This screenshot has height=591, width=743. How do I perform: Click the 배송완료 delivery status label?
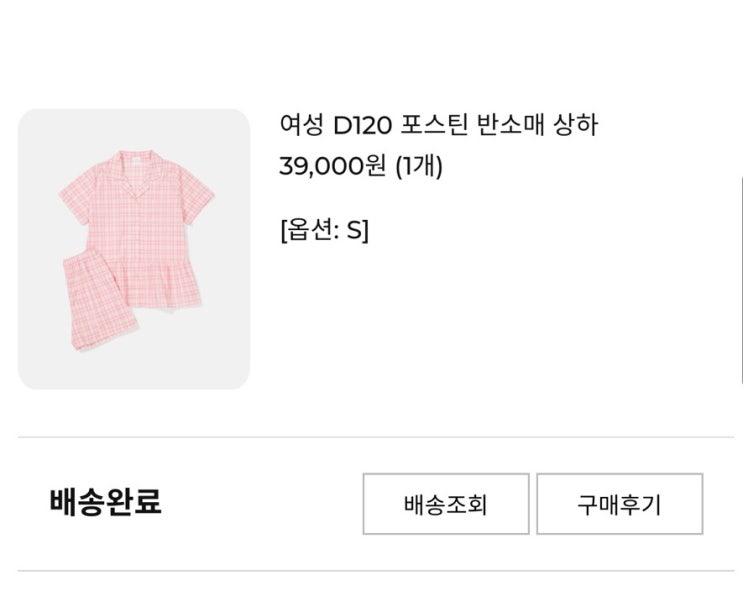(x=105, y=502)
